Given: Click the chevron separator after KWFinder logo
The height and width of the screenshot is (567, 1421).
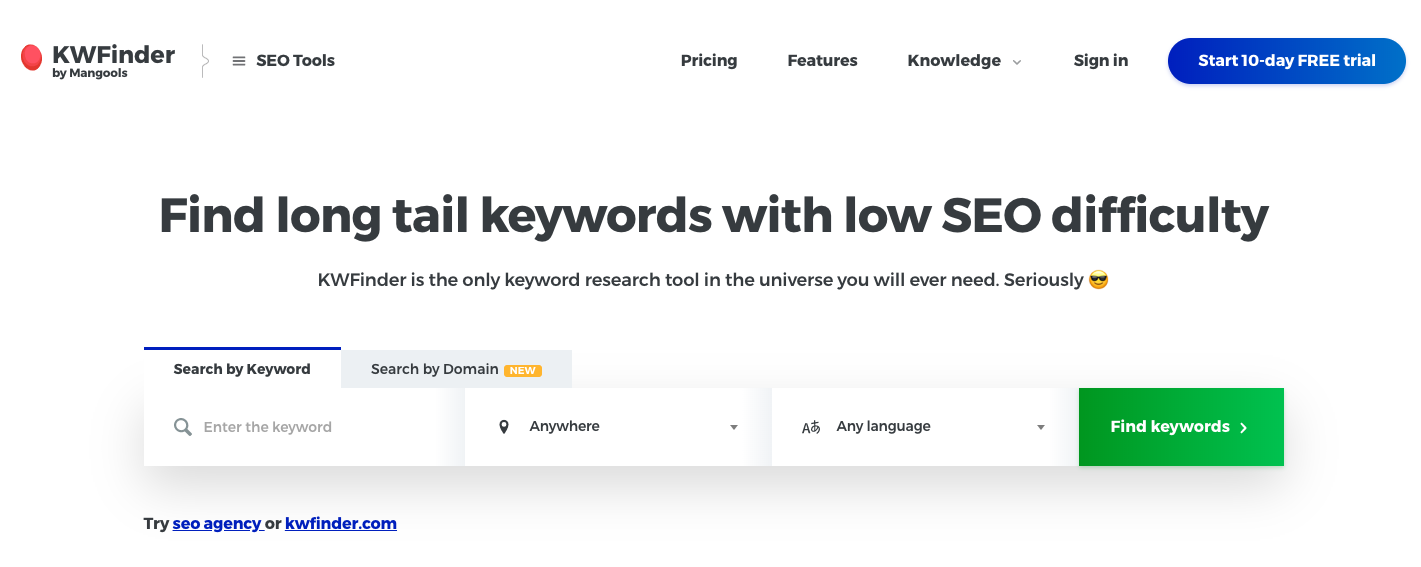Looking at the screenshot, I should pyautogui.click(x=205, y=61).
